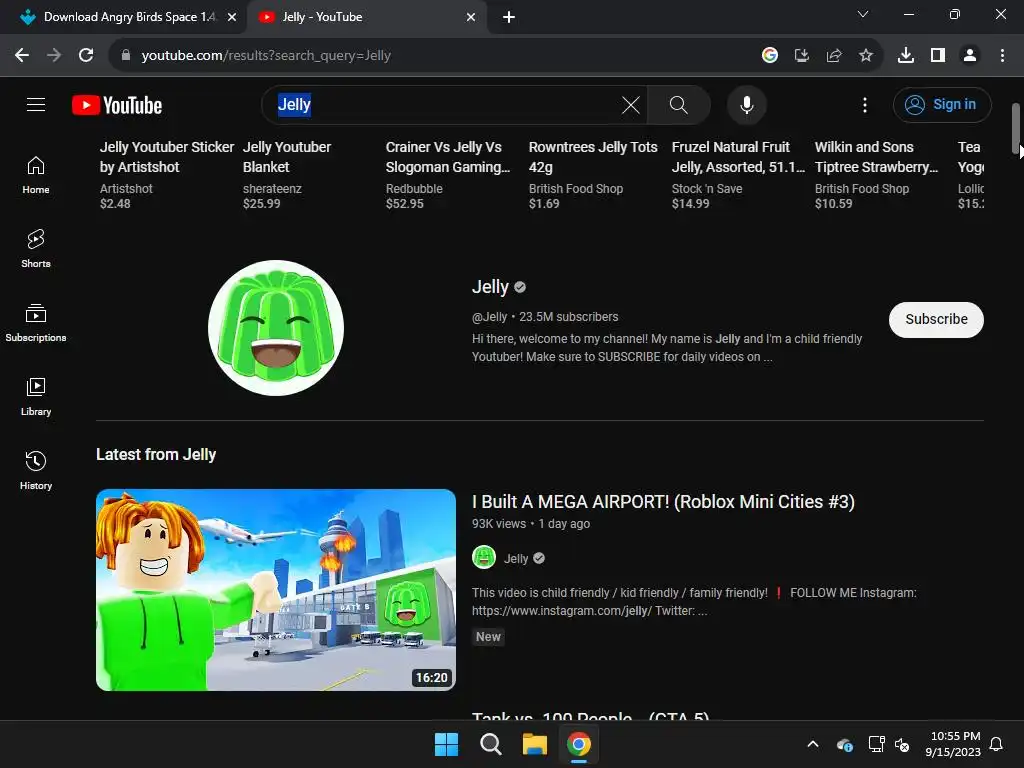Close the Angry Birds Space tab
The image size is (1024, 768).
pos(232,17)
